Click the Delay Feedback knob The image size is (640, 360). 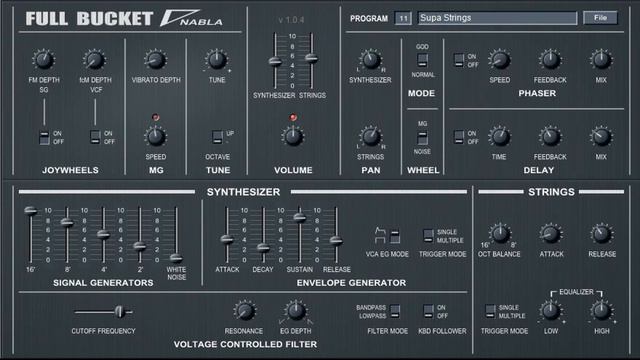(550, 137)
